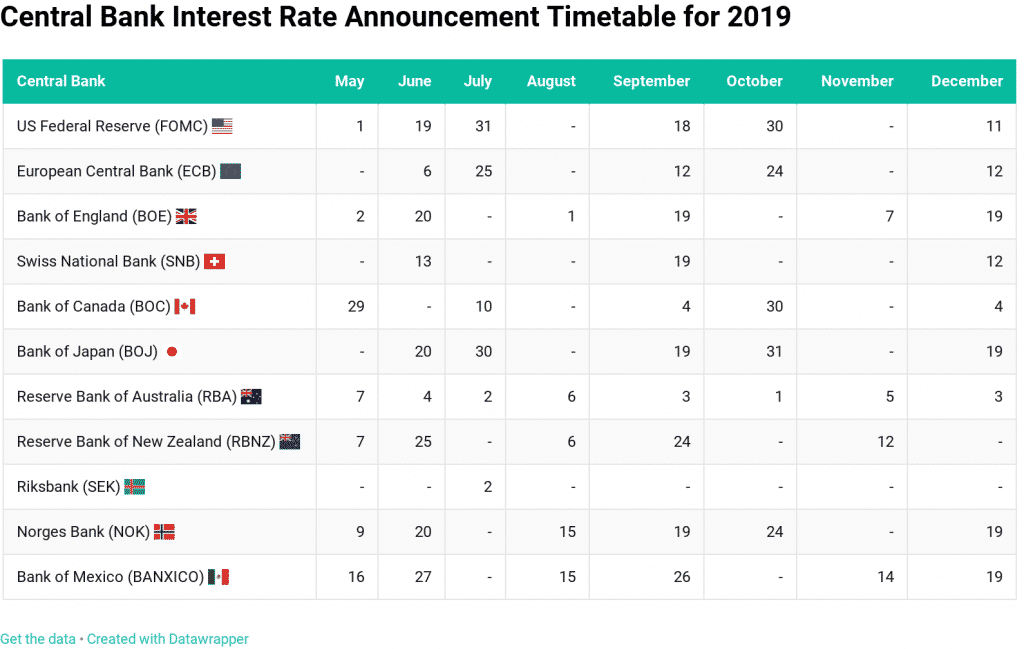1024x649 pixels.
Task: Click the Bank of Mexico row label
Action: 110,576
